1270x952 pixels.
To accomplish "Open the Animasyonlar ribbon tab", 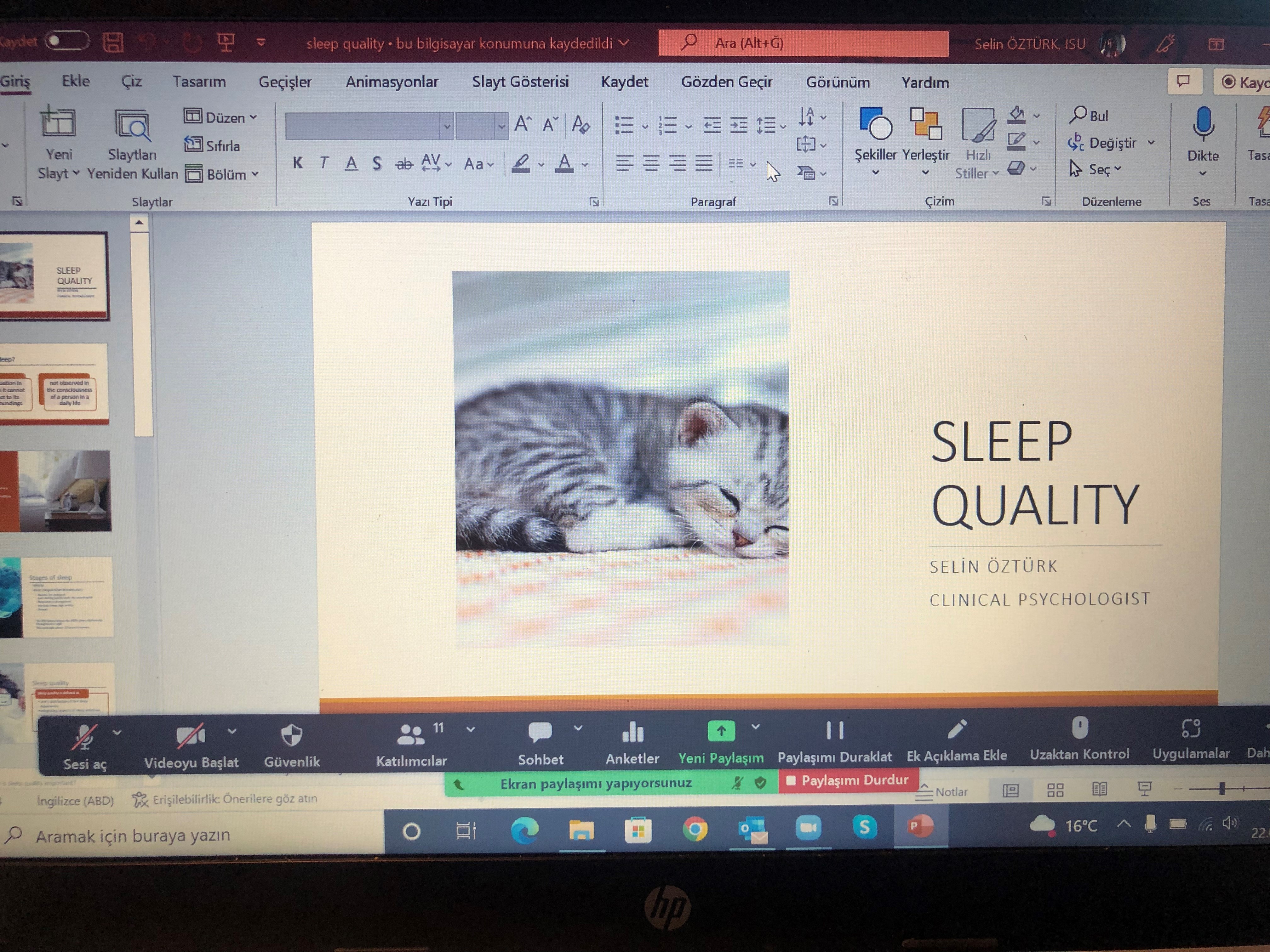I will pyautogui.click(x=392, y=82).
